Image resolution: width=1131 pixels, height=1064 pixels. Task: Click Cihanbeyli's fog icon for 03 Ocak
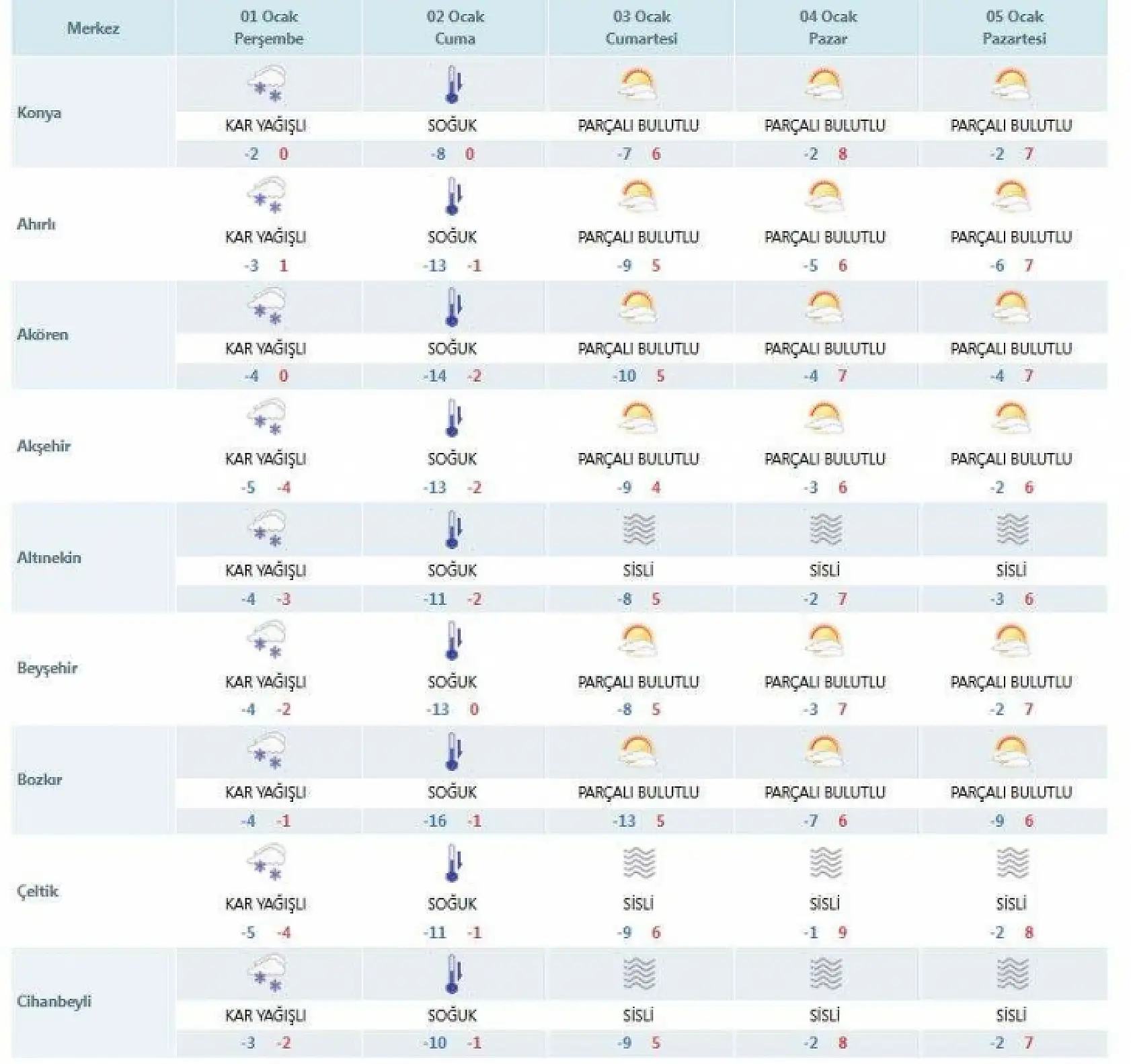[638, 974]
